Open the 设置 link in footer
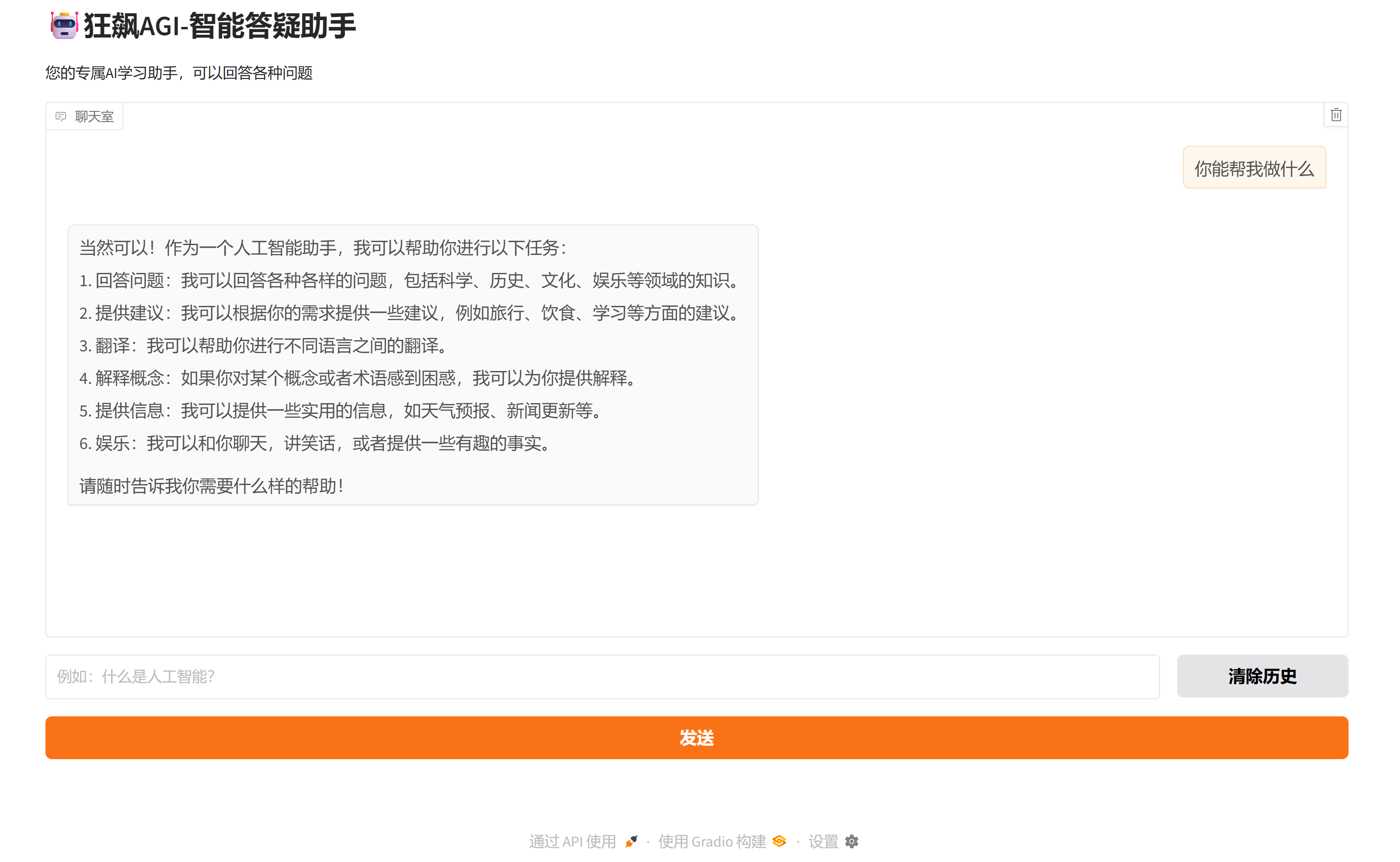Viewport: 1400px width, 862px height. coord(823,841)
